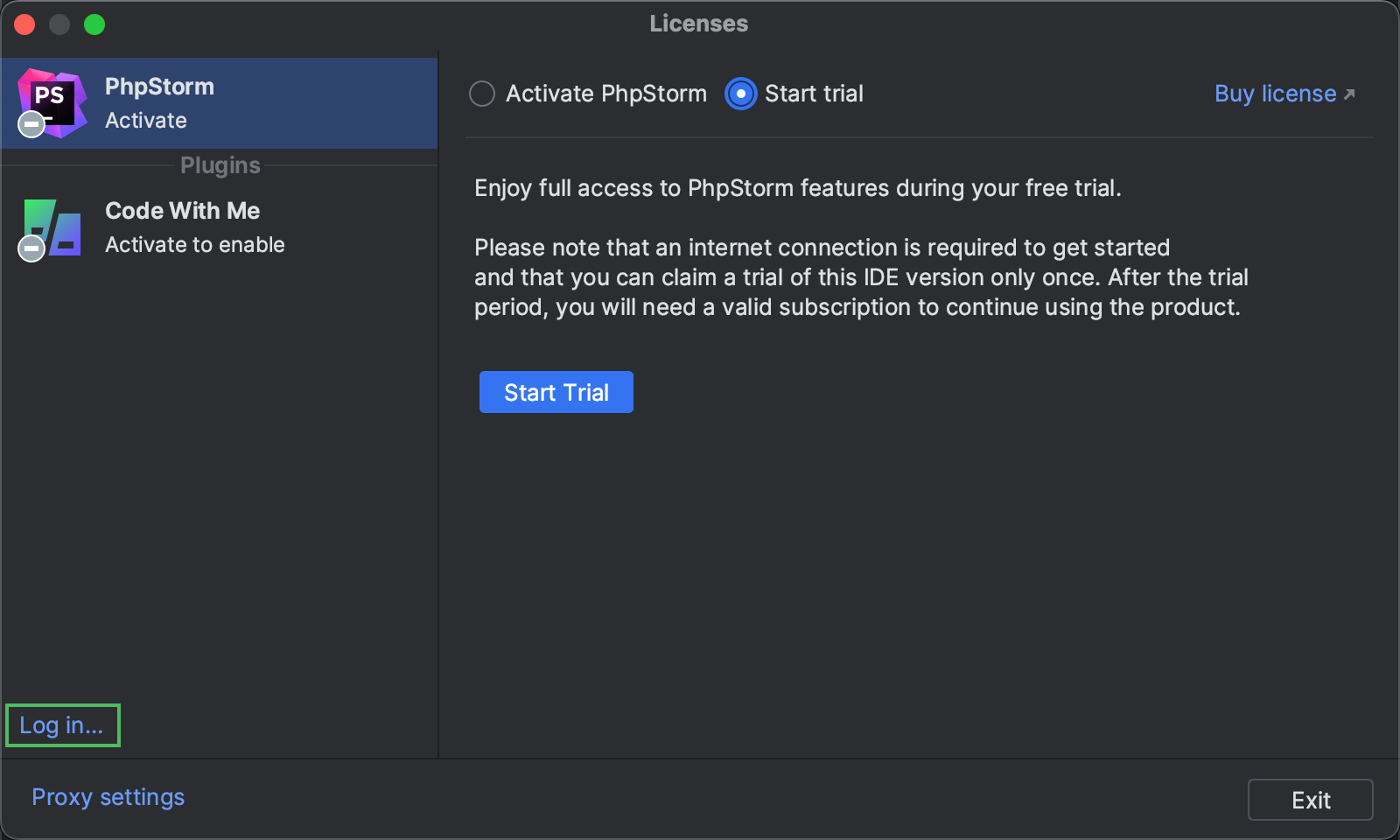The height and width of the screenshot is (840, 1400).
Task: Open the Buy license link
Action: click(1274, 94)
